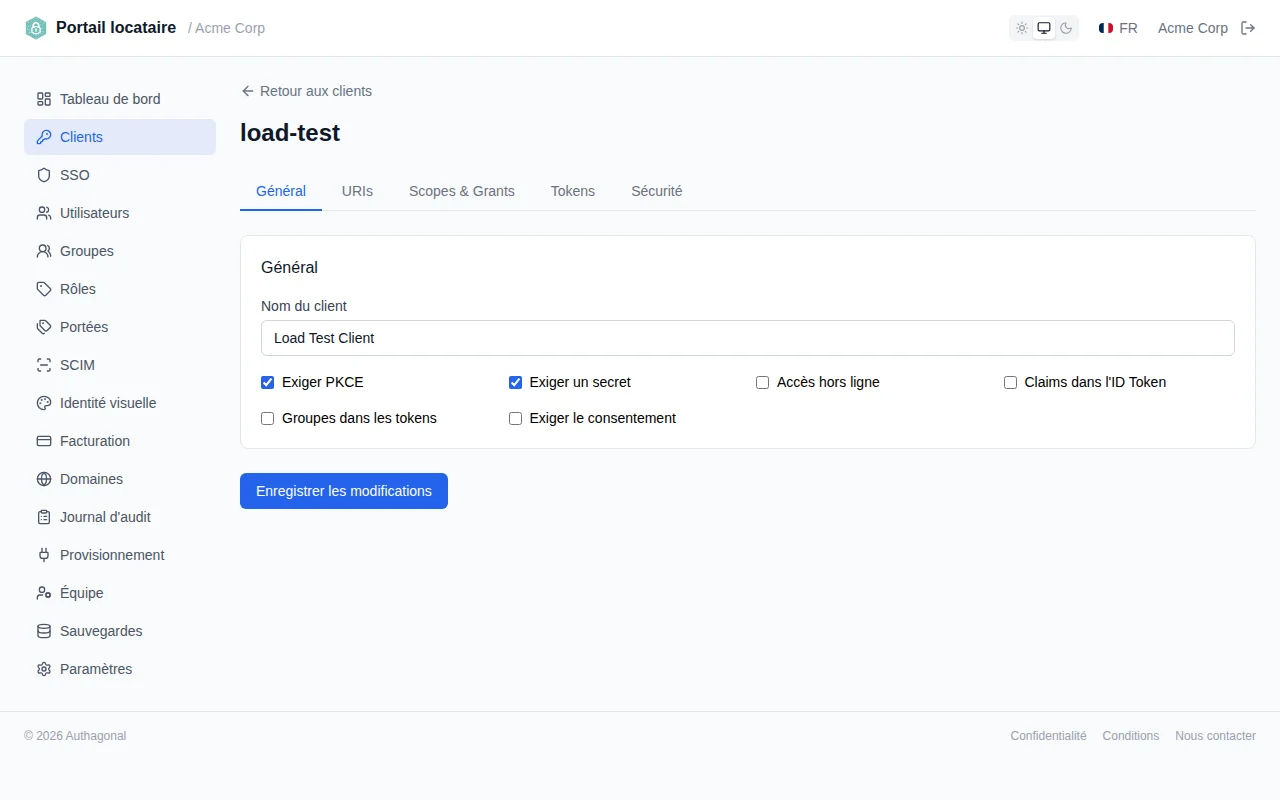Open Tableau de bord in sidebar

point(120,99)
